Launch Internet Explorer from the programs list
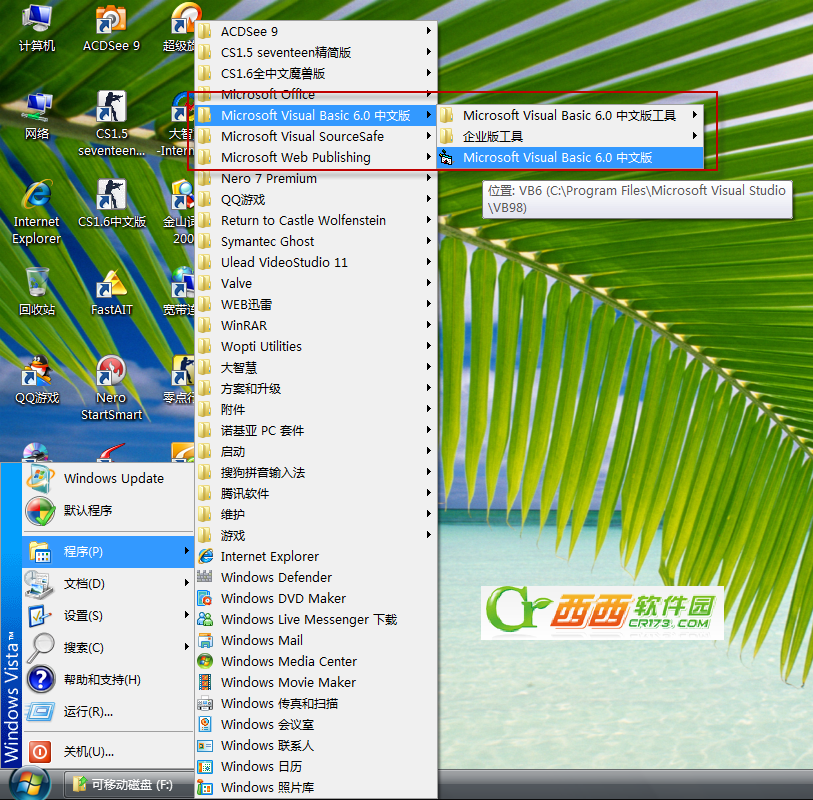The width and height of the screenshot is (813, 800). click(316, 556)
